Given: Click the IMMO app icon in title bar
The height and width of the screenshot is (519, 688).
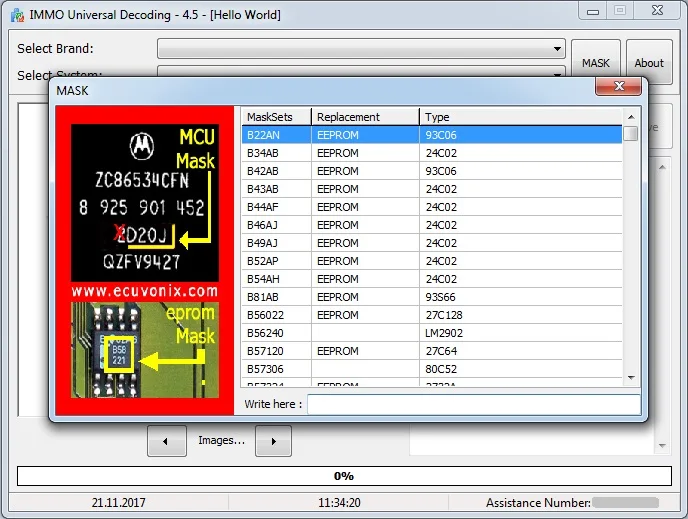Looking at the screenshot, I should 15,14.
